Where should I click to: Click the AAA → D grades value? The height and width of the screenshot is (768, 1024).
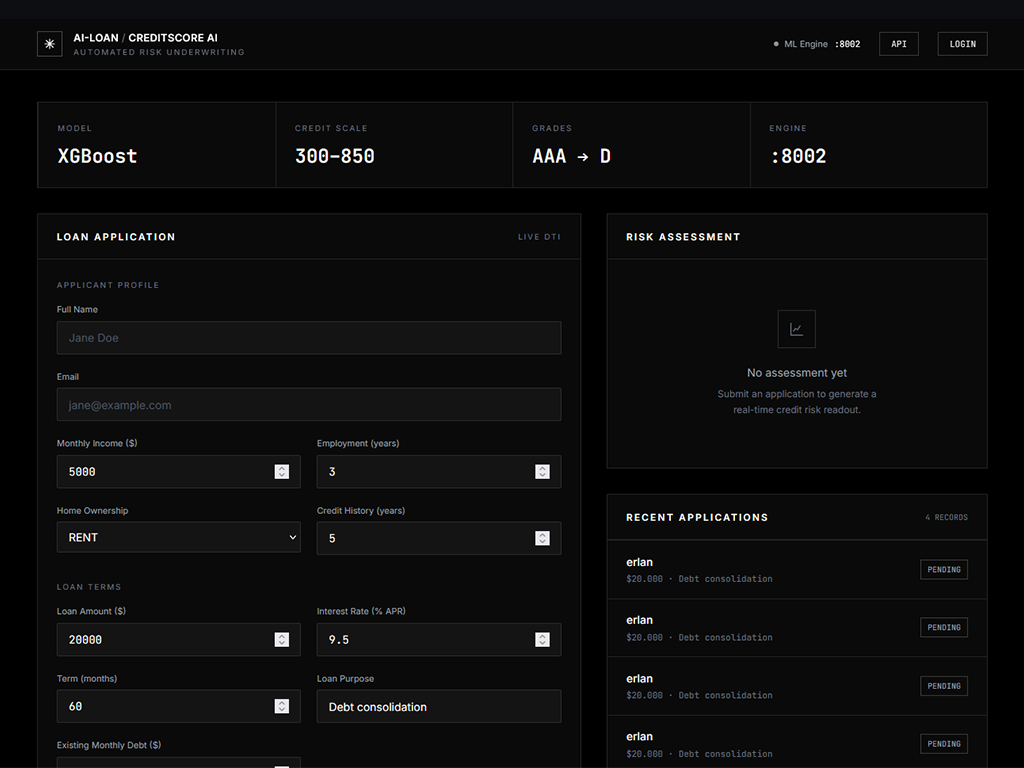click(x=571, y=156)
